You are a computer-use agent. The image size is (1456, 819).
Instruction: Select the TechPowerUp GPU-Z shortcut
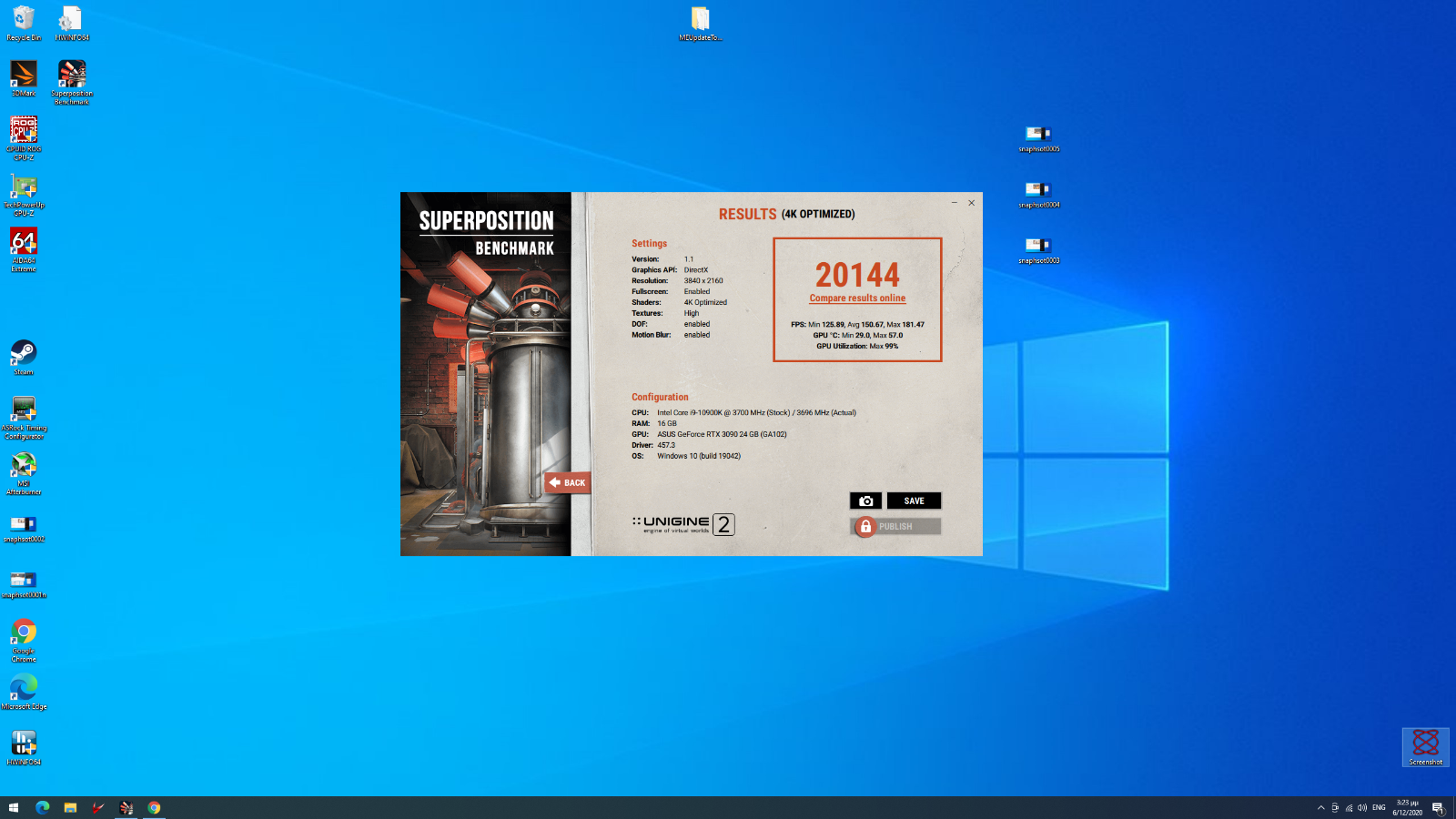24,195
